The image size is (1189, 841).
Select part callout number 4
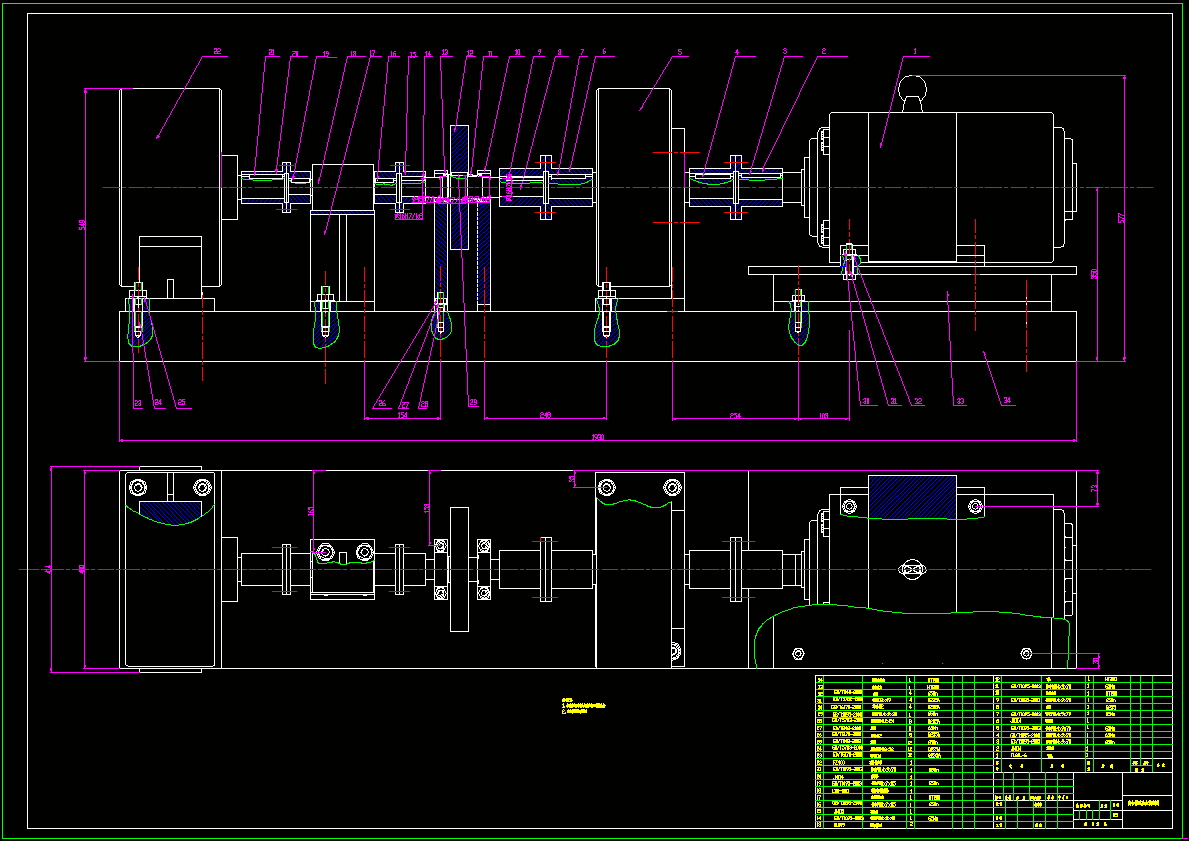(x=736, y=52)
